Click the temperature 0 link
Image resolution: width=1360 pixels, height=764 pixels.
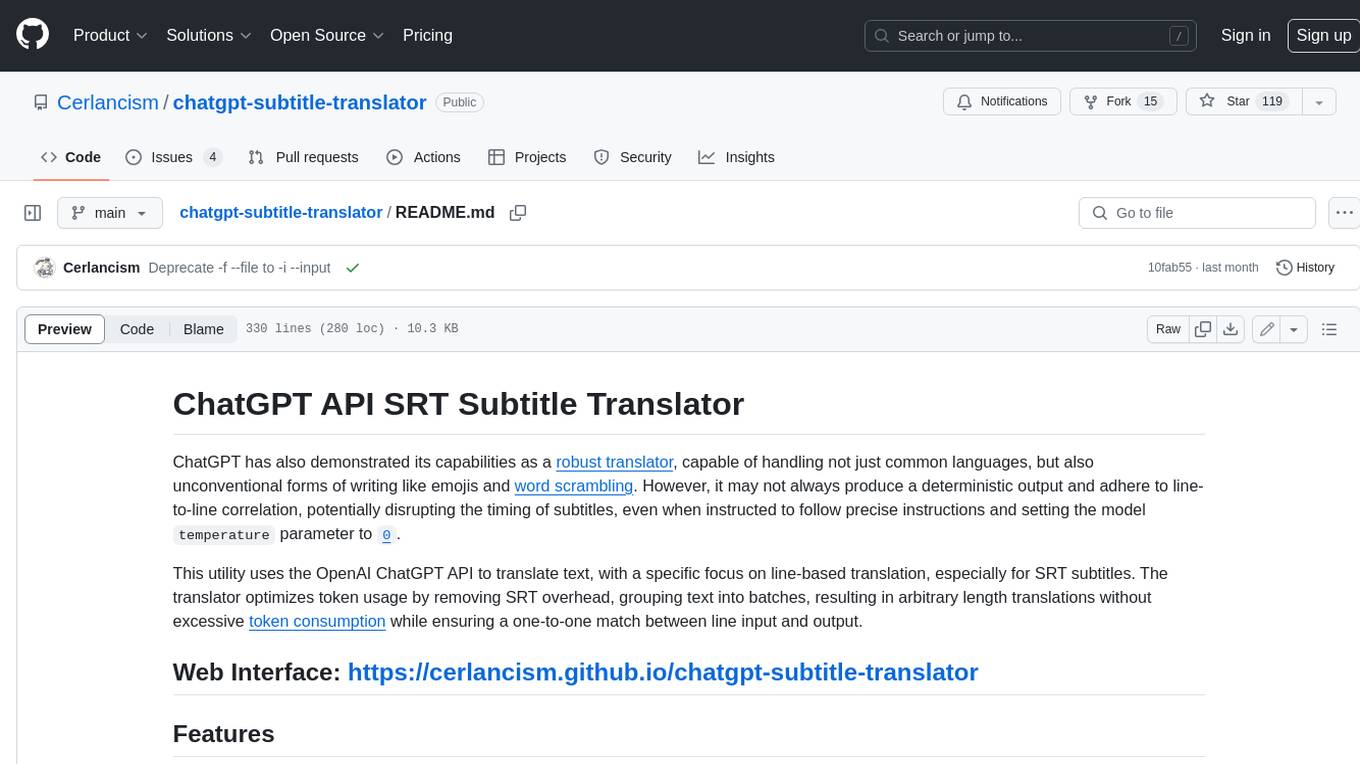point(387,534)
